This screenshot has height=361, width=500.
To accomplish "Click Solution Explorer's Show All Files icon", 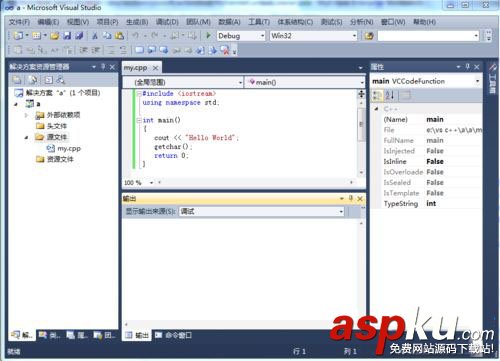I will click(x=33, y=80).
